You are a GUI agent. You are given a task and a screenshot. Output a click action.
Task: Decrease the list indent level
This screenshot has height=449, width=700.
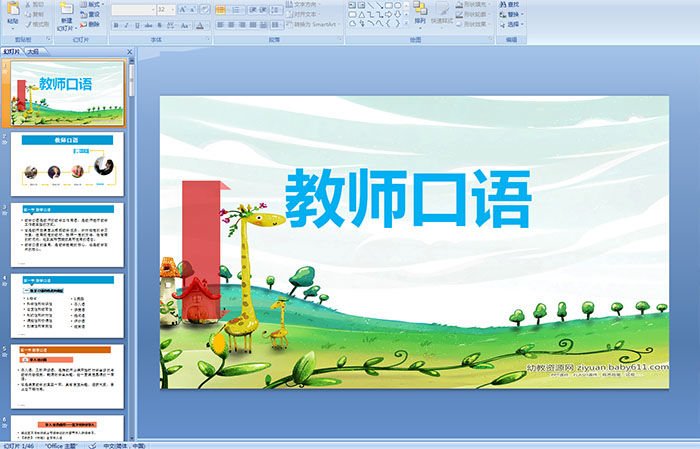[253, 9]
